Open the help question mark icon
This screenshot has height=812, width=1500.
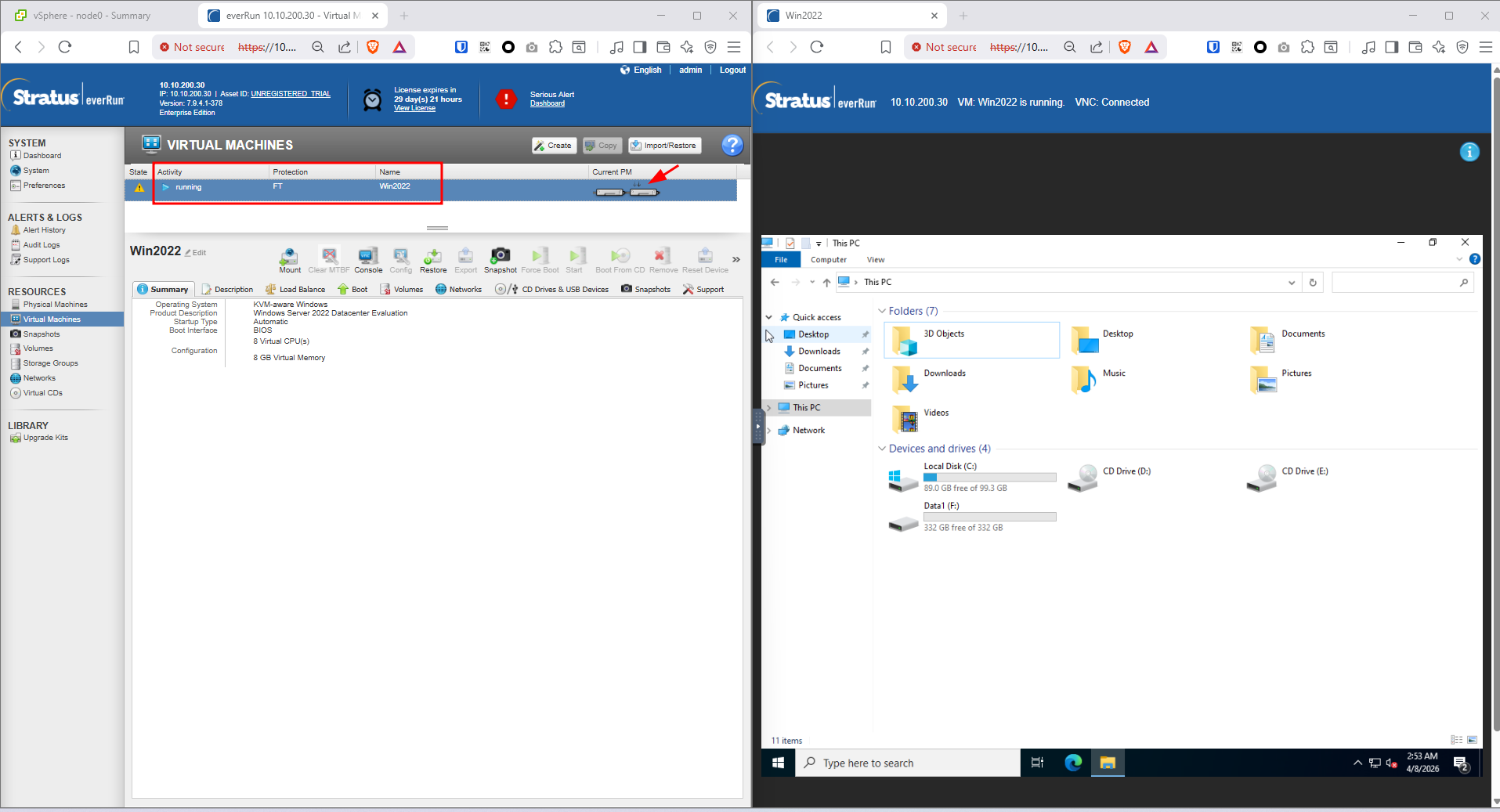732,145
